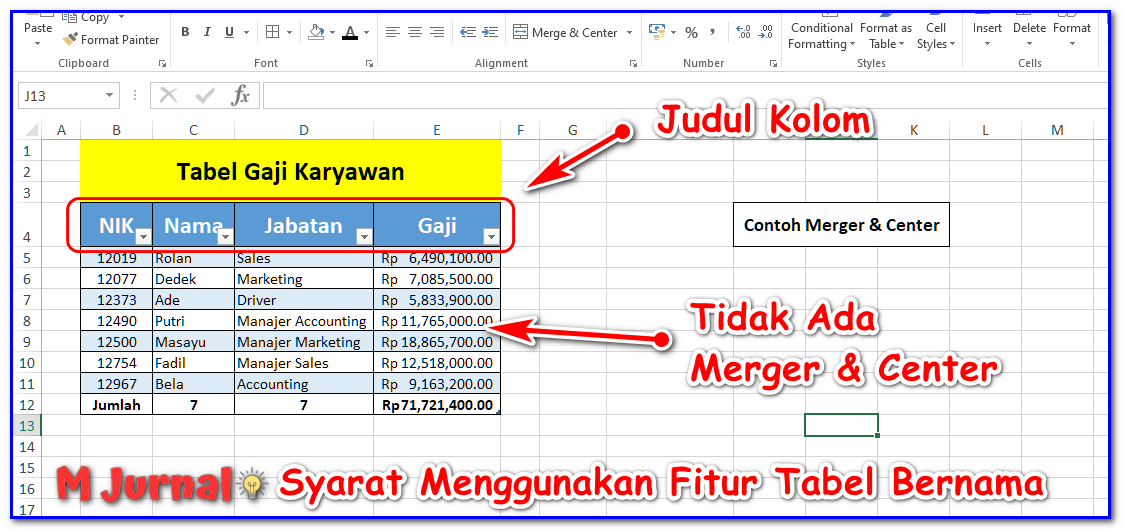Click the Select All corner triangle

click(x=30, y=130)
